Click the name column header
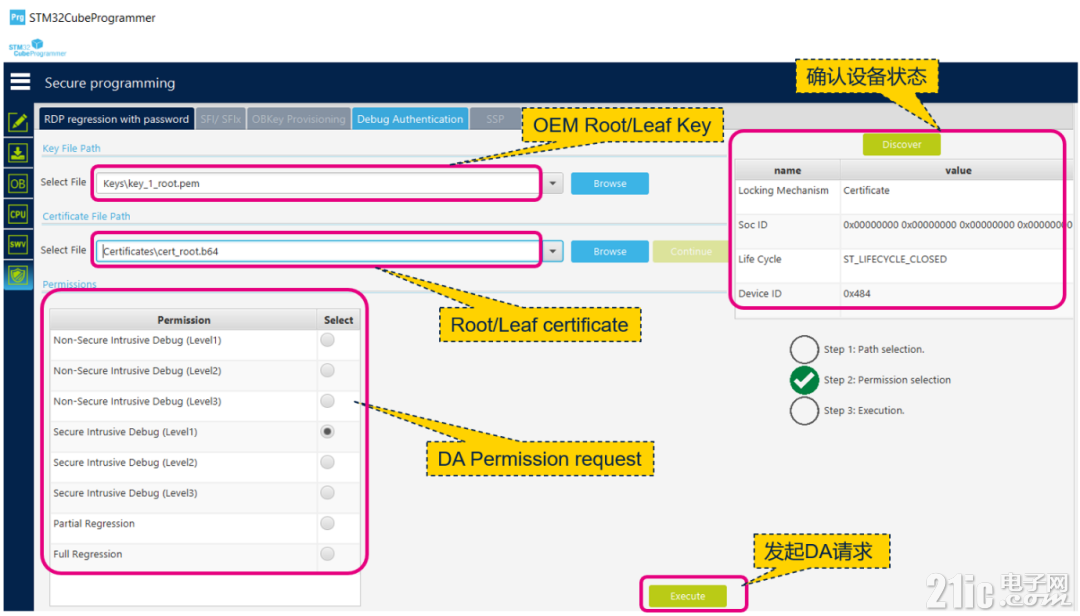Image resolution: width=1080 pixels, height=616 pixels. pyautogui.click(x=787, y=170)
